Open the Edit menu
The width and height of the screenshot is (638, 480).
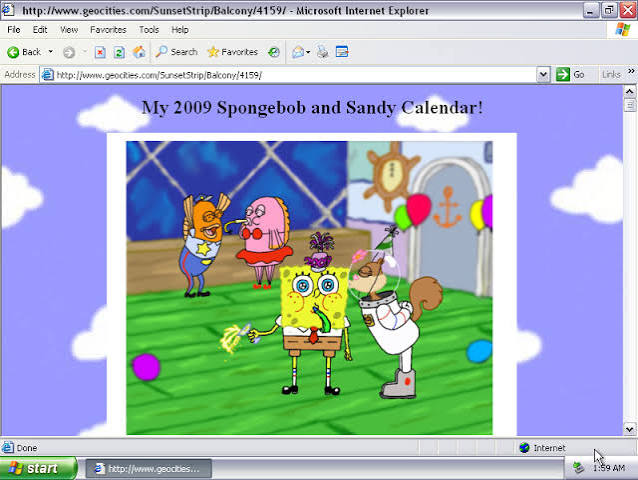40,30
